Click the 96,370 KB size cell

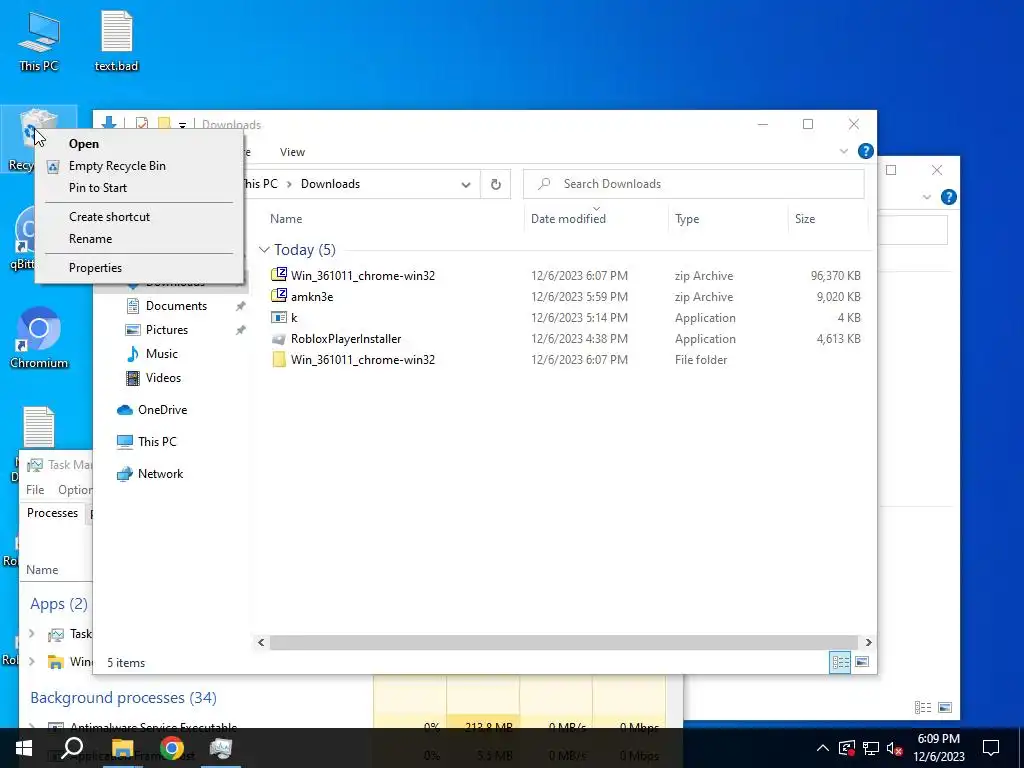(x=835, y=276)
